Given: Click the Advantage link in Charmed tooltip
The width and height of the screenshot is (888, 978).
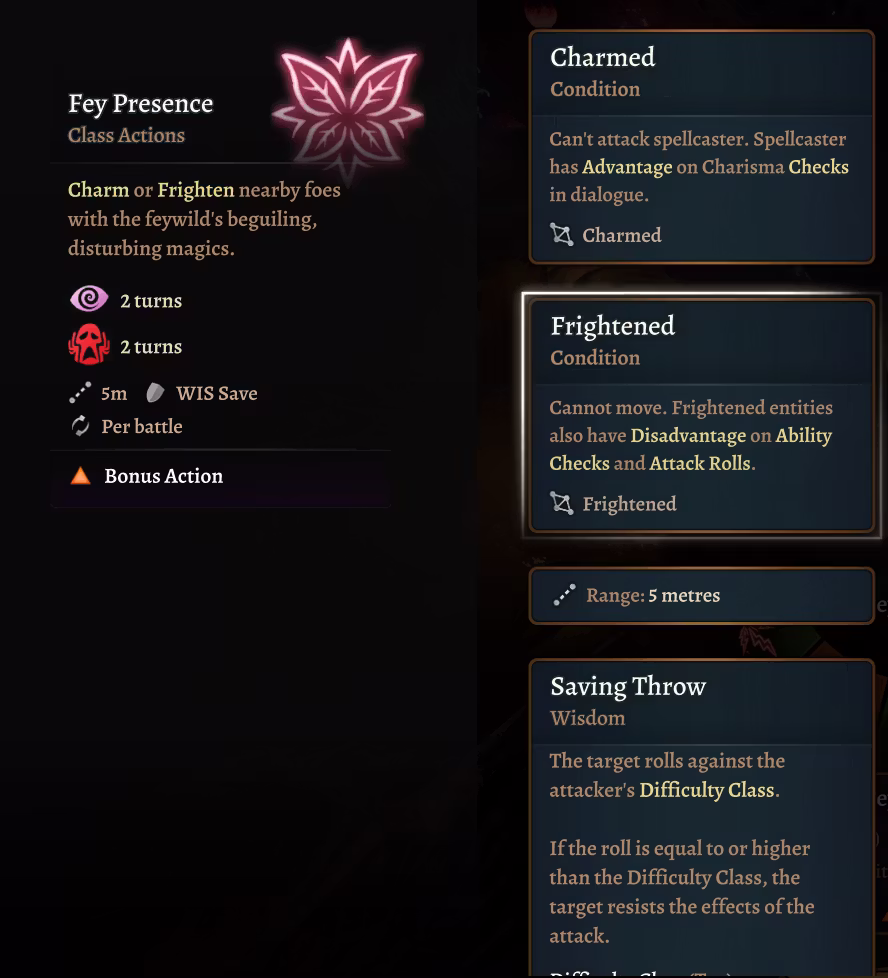Looking at the screenshot, I should (628, 167).
